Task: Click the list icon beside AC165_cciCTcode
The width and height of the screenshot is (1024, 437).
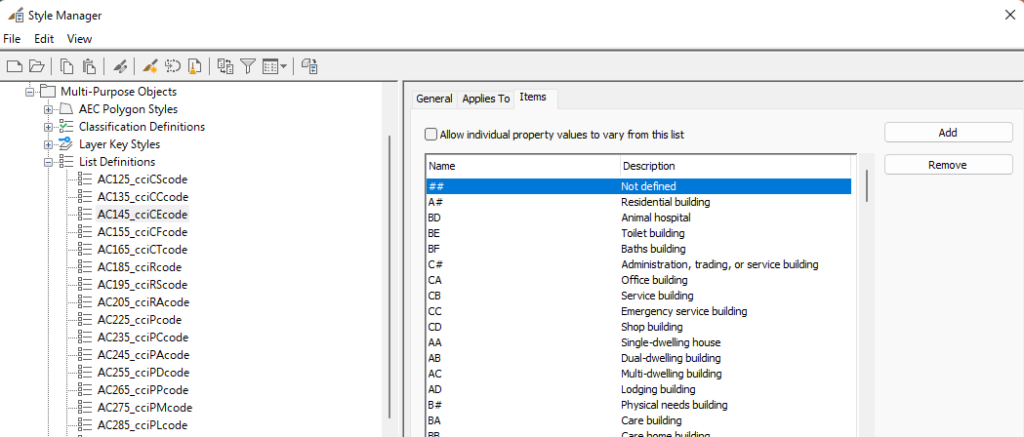Action: point(85,250)
